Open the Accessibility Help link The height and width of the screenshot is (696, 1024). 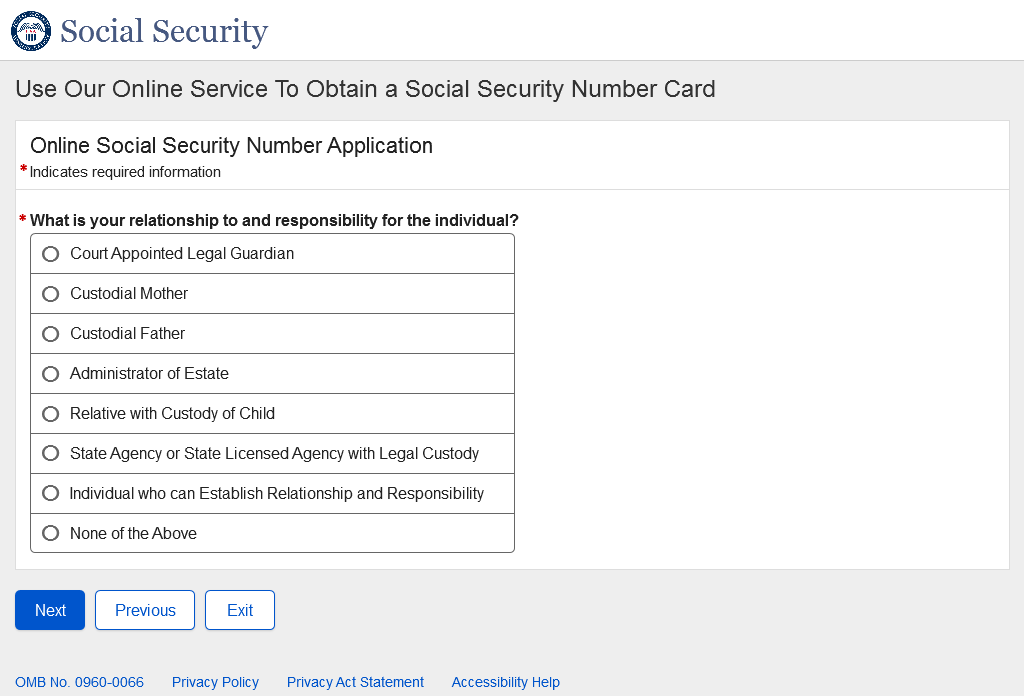point(505,682)
